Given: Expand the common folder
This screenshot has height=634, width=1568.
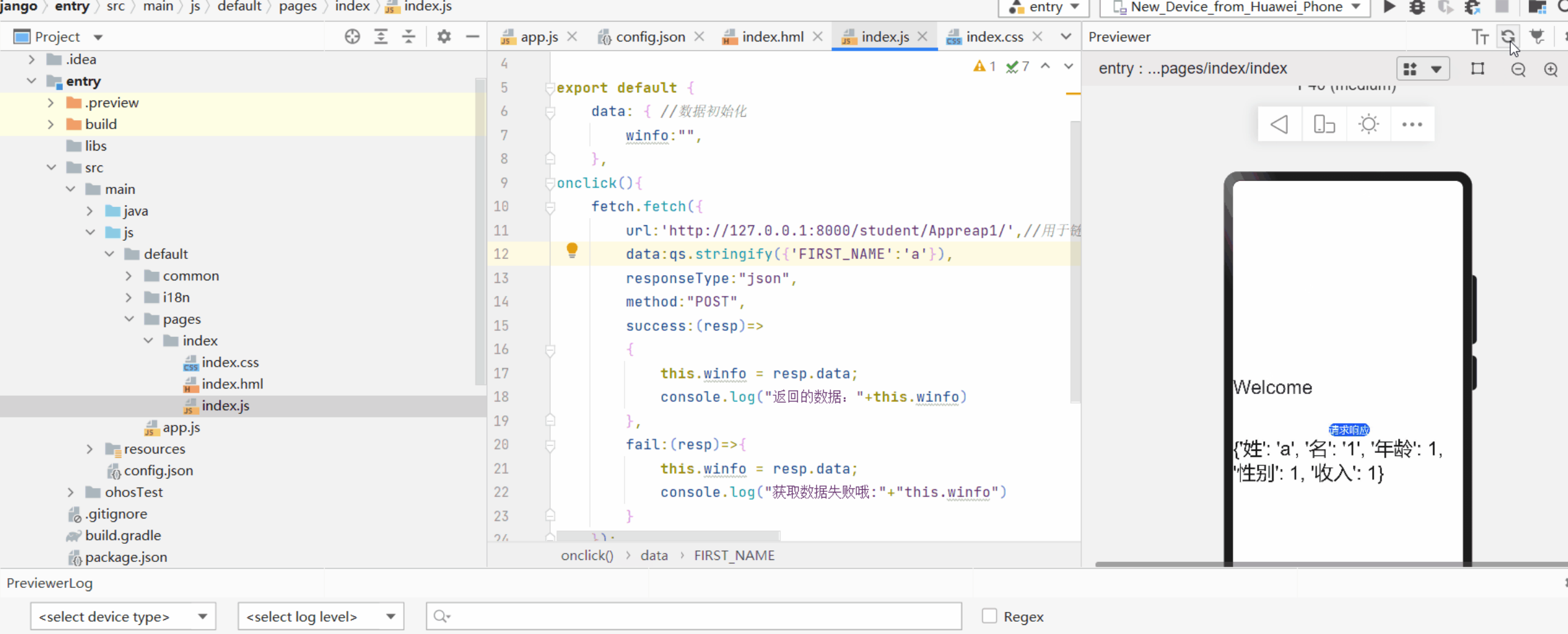Looking at the screenshot, I should 128,276.
